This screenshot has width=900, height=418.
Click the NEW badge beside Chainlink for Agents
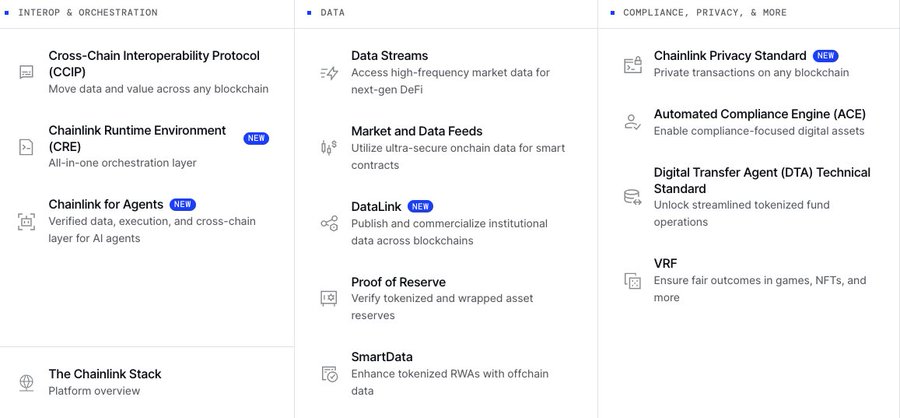183,204
